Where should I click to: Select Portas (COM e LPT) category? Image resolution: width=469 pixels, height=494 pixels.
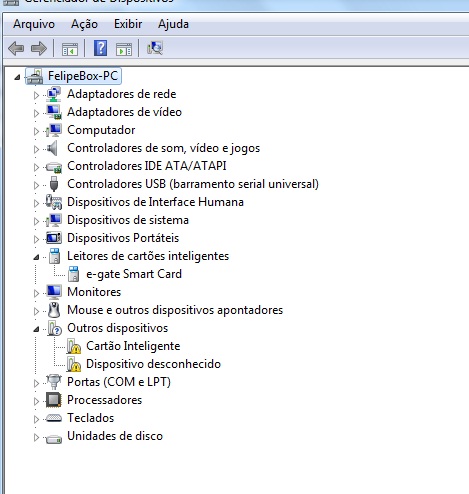119,382
